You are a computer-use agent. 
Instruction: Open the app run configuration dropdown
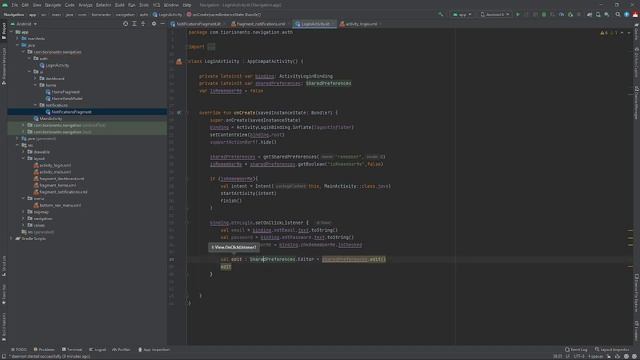(462, 14)
